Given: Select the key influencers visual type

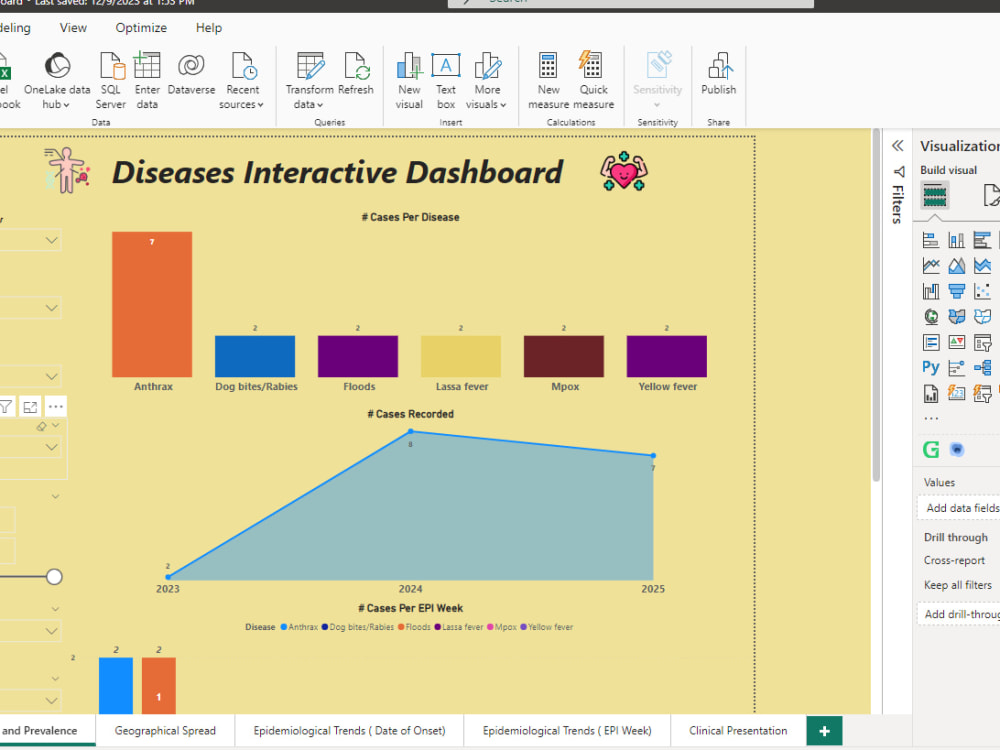Looking at the screenshot, I should click(x=957, y=368).
